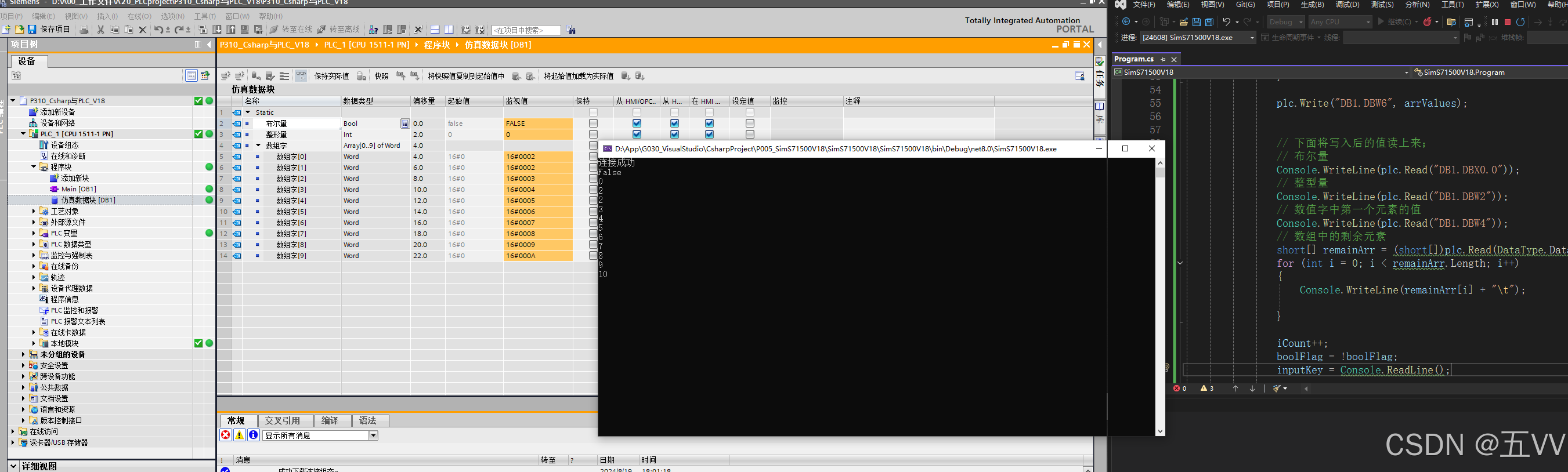Open the 显示所有消息 filter dropdown
The image size is (1568, 472).
tap(373, 435)
